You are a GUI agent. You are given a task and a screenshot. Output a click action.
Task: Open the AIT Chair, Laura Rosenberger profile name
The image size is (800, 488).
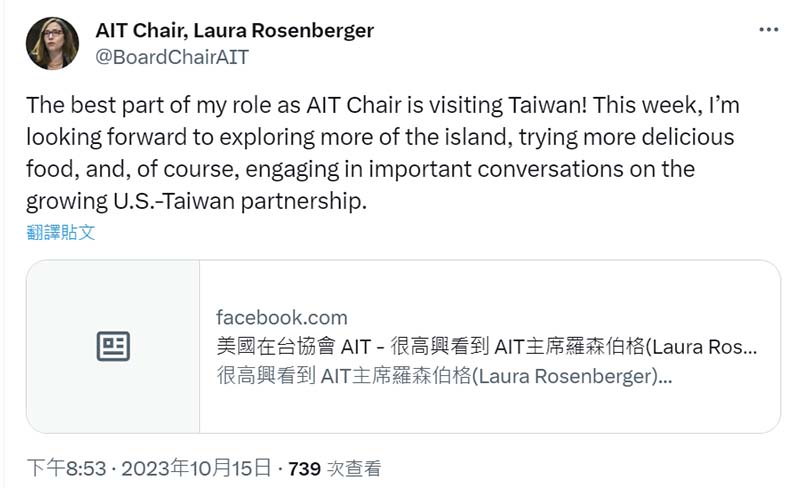[x=234, y=30]
